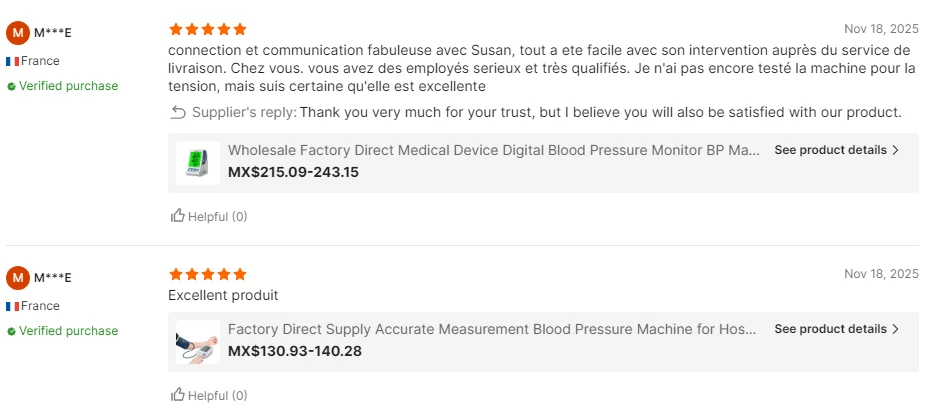Image resolution: width=951 pixels, height=418 pixels.
Task: Expand product details chevron for MX$215.09 item
Action: click(x=895, y=150)
